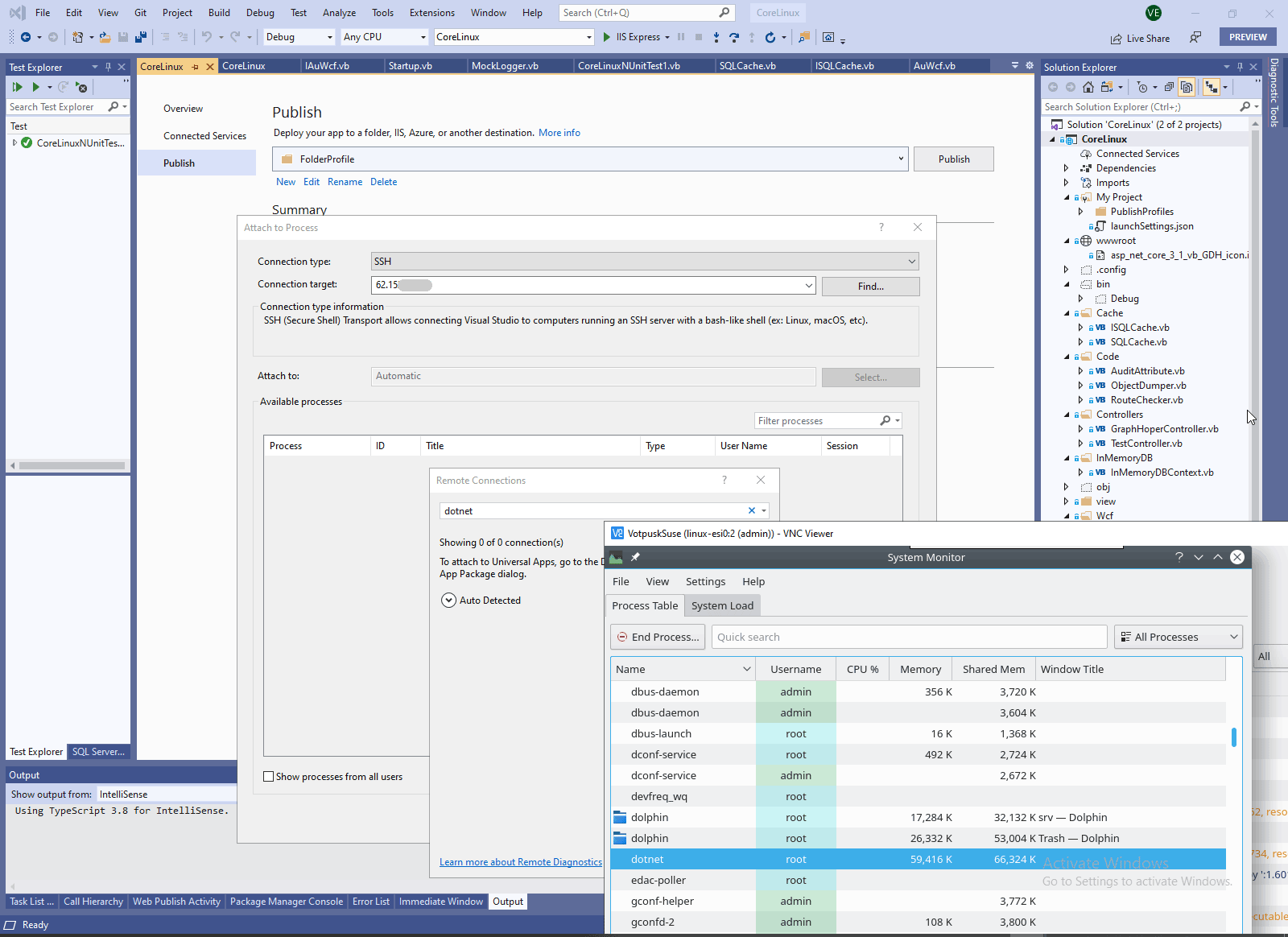Click the help question mark in Attach to Process
The image size is (1288, 937).
[881, 227]
